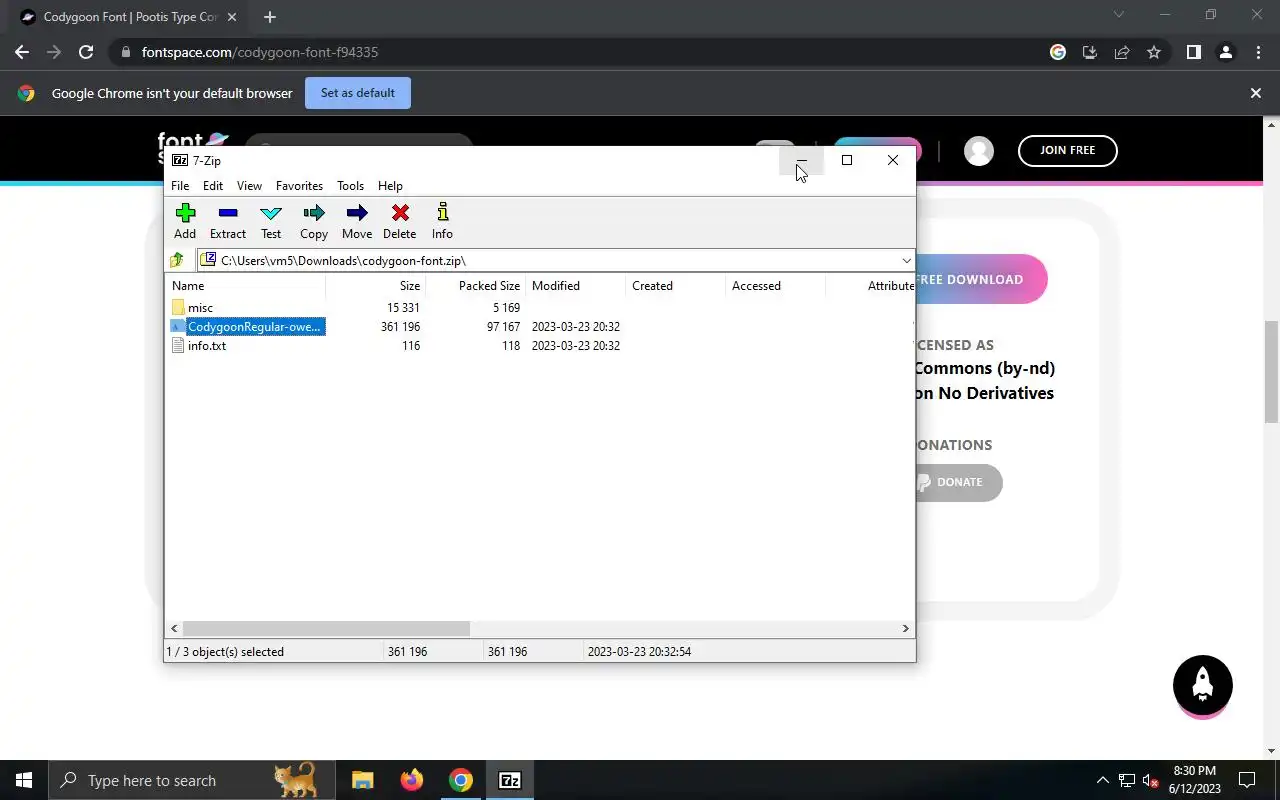The image size is (1280, 800).
Task: Minimize the 7-Zip window
Action: point(801,160)
